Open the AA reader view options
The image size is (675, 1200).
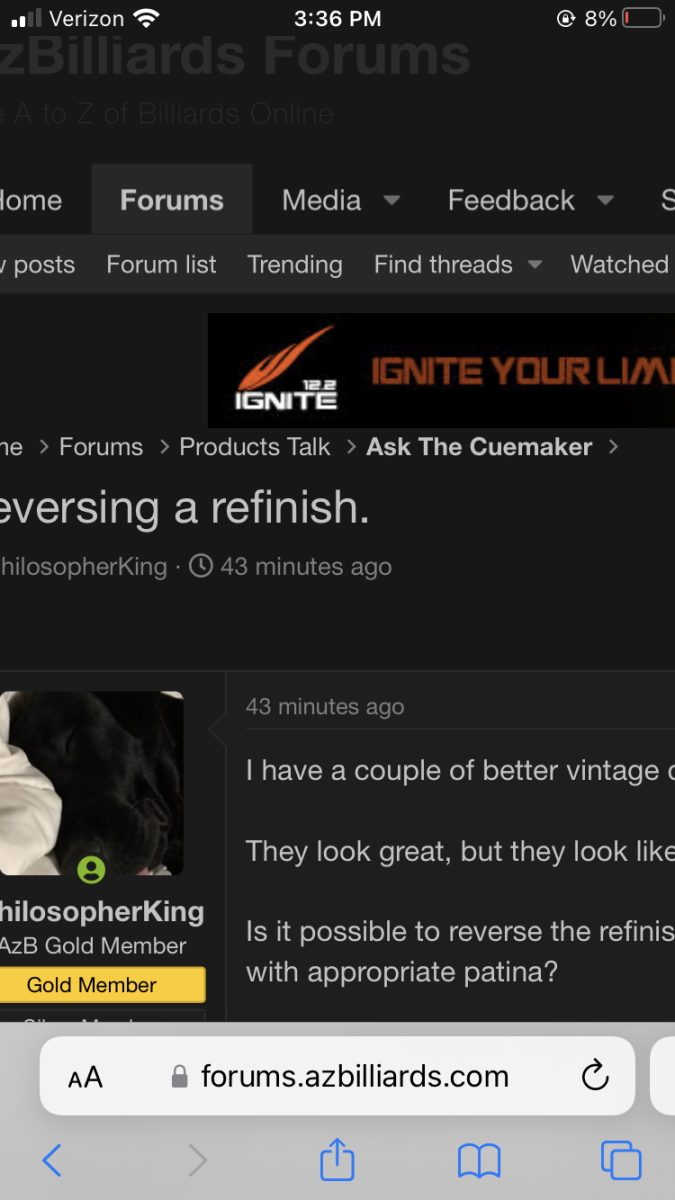85,1077
